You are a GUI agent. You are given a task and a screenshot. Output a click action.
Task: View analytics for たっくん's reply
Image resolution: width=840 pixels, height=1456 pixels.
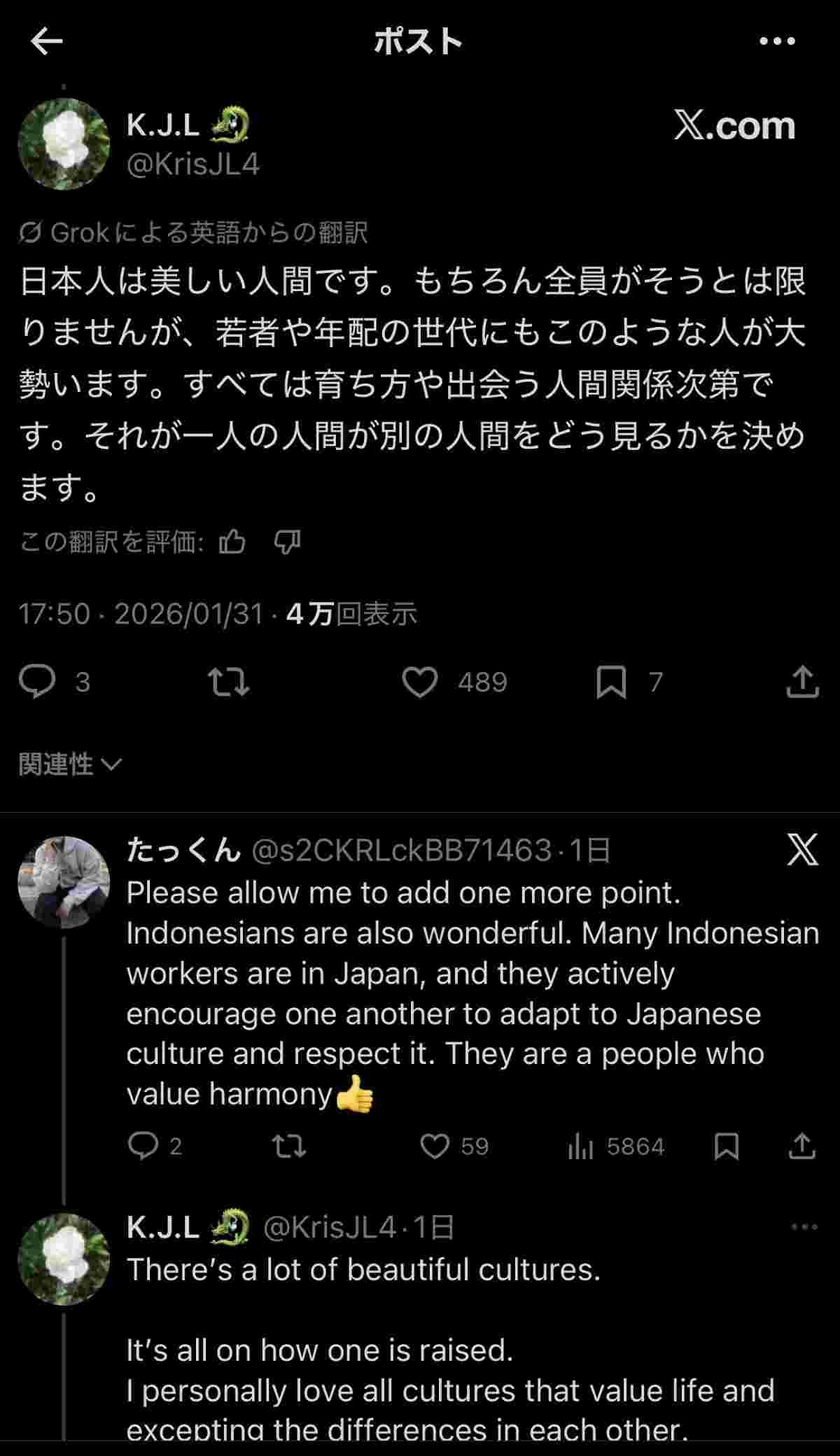click(x=580, y=1146)
